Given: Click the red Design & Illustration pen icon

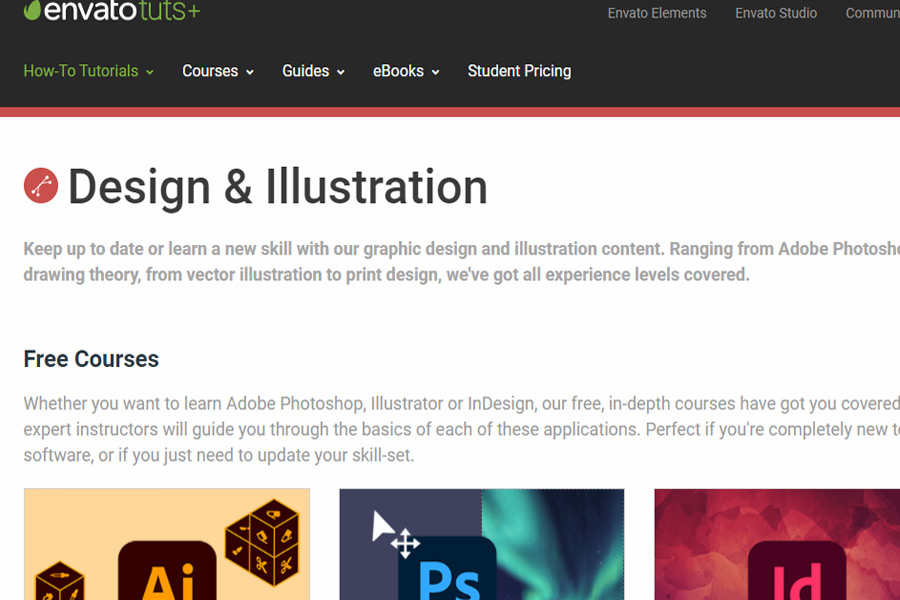Looking at the screenshot, I should point(41,185).
